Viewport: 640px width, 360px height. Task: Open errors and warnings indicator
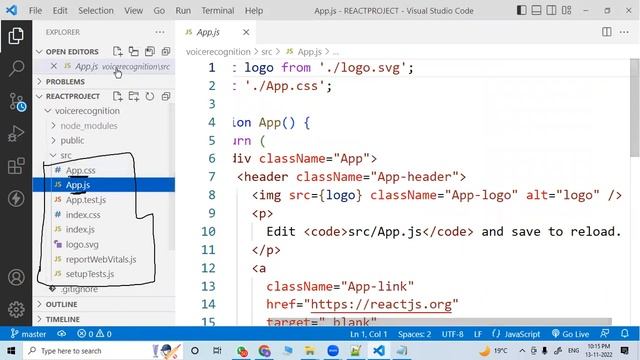[x=94, y=334]
